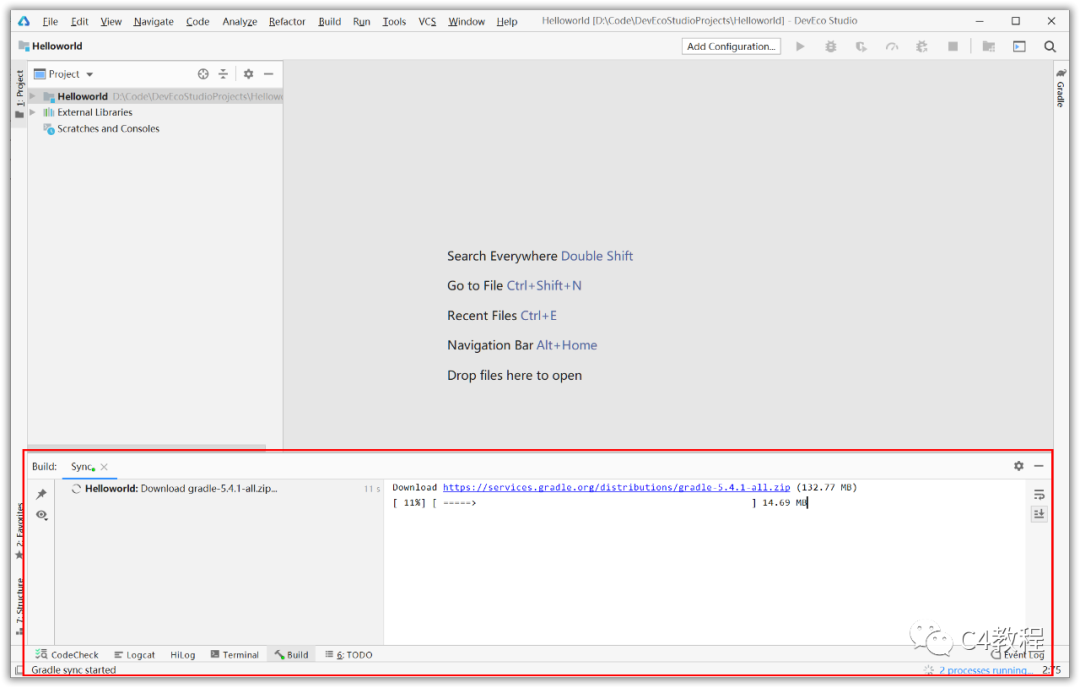Click Add Configuration button
This screenshot has height=688, width=1080.
pos(731,46)
